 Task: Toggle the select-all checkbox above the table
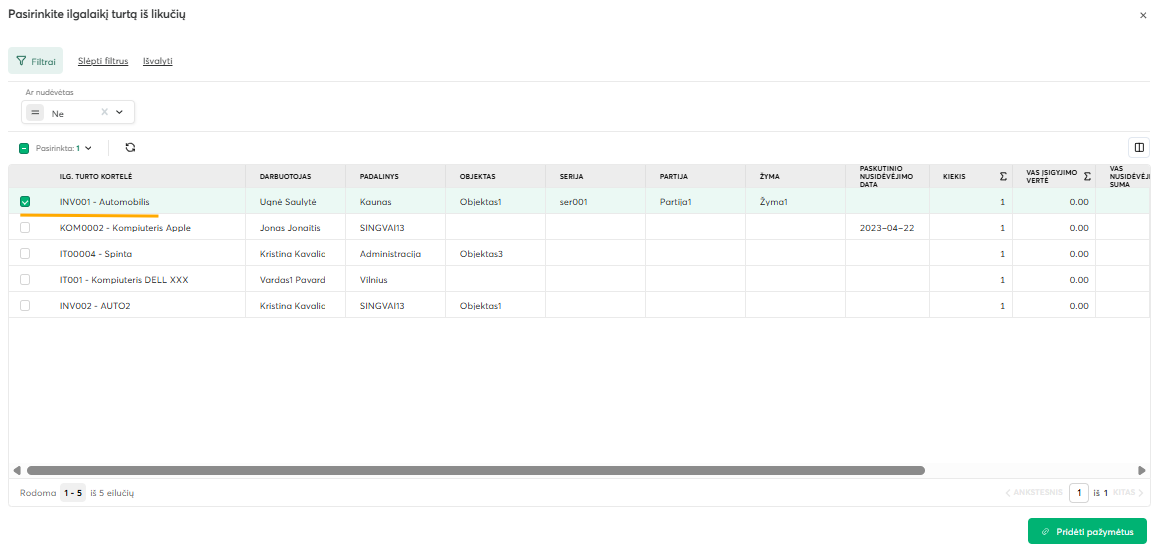click(24, 148)
